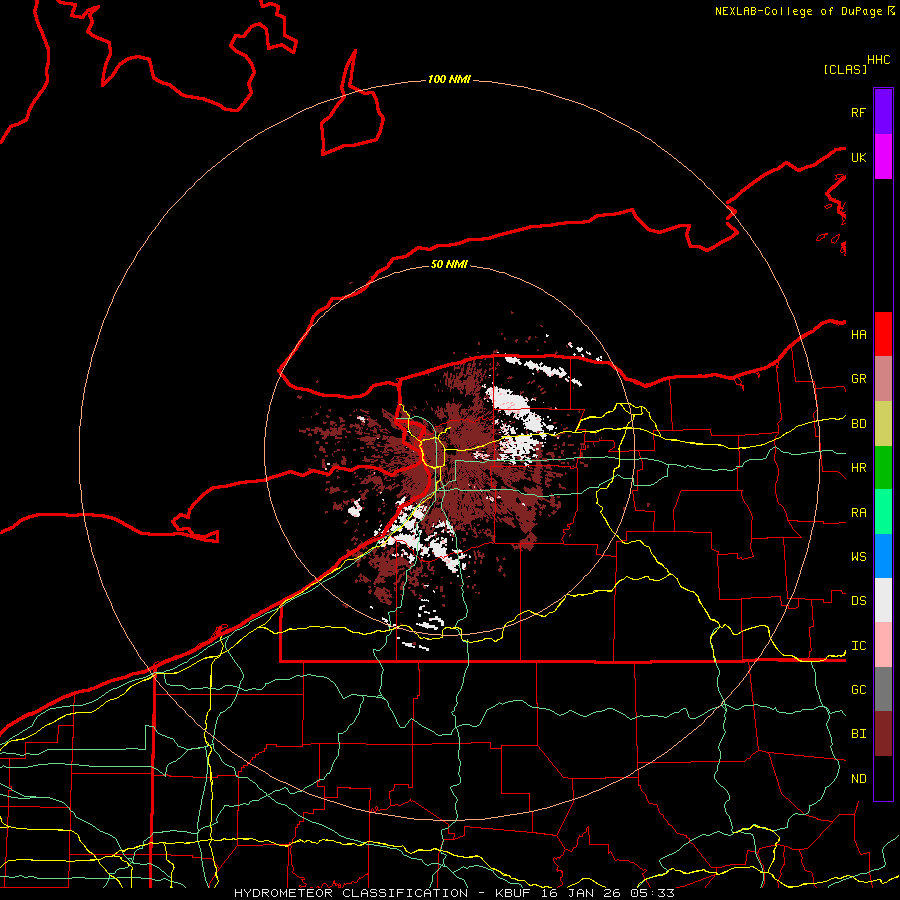Click the ND legend label
900x900 pixels.
click(x=858, y=778)
